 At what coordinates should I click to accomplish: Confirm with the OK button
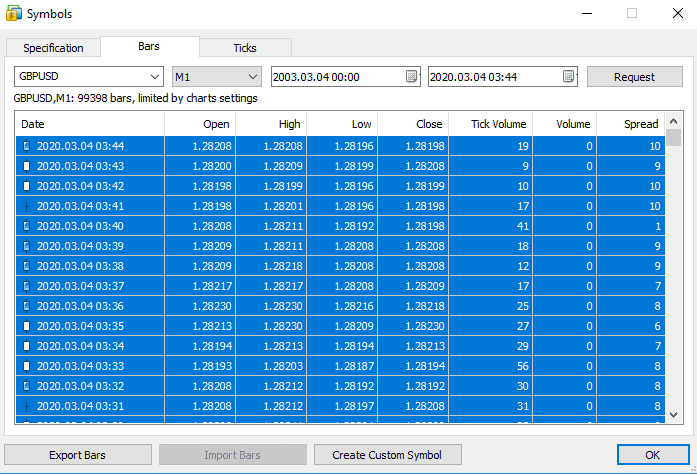tap(653, 455)
